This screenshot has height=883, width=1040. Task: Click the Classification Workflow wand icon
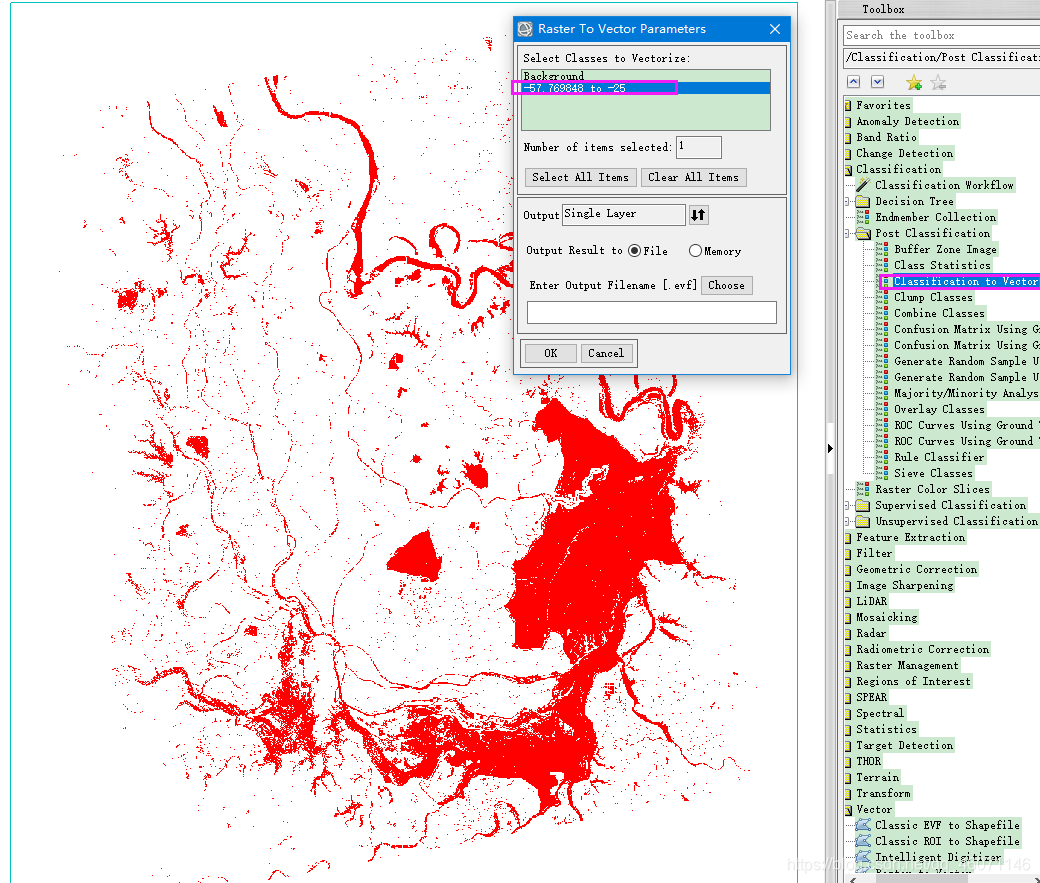tap(863, 184)
